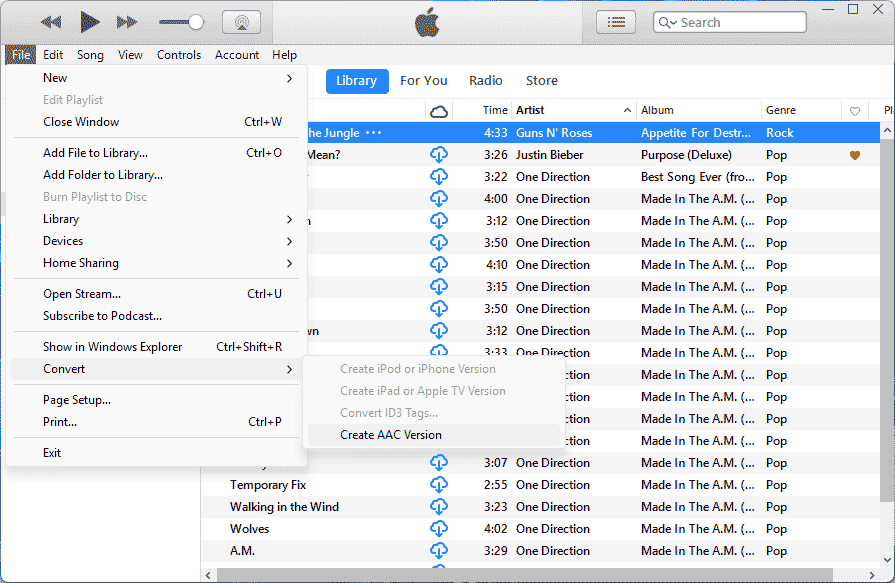Viewport: 895px width, 583px height.
Task: Download the Justin Bieber song from cloud
Action: pos(438,155)
